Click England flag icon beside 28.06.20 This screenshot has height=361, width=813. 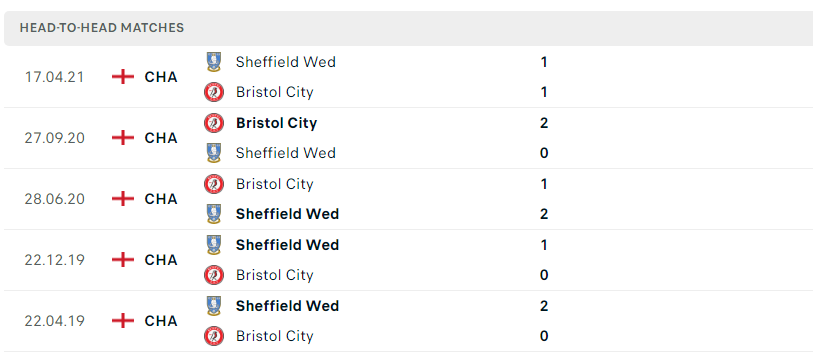(x=122, y=199)
